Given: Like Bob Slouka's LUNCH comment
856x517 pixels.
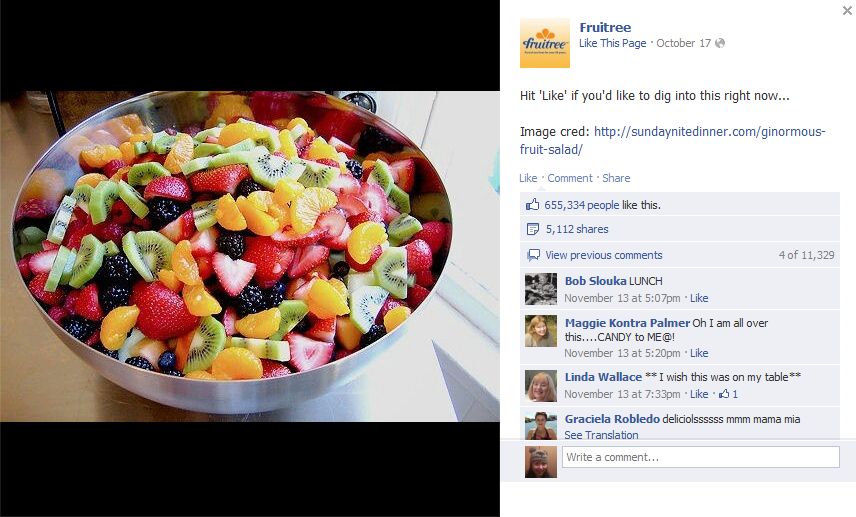Looking at the screenshot, I should (x=699, y=298).
